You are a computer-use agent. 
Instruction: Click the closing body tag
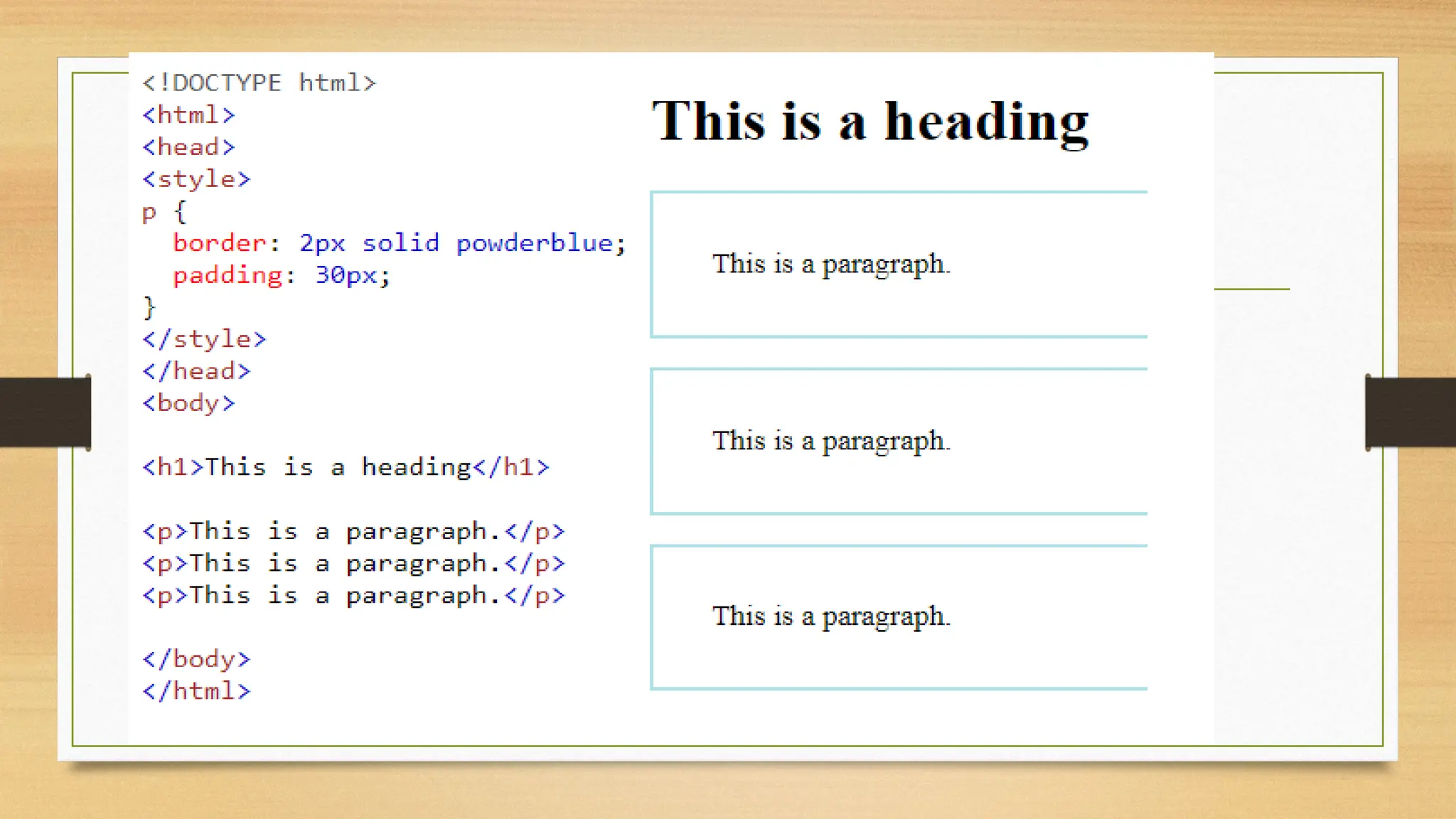[196, 659]
